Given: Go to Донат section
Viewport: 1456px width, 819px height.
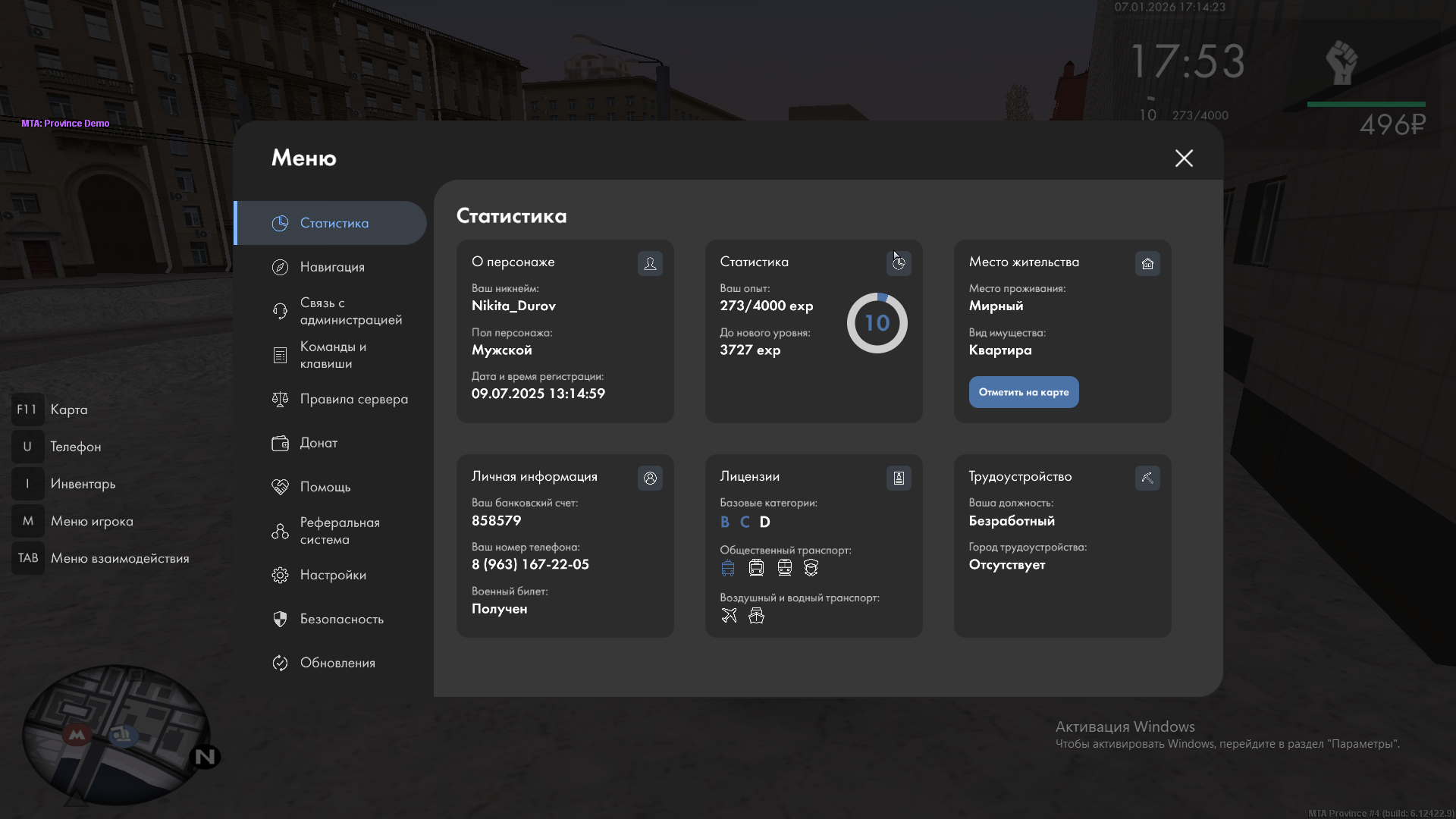Looking at the screenshot, I should coord(318,443).
